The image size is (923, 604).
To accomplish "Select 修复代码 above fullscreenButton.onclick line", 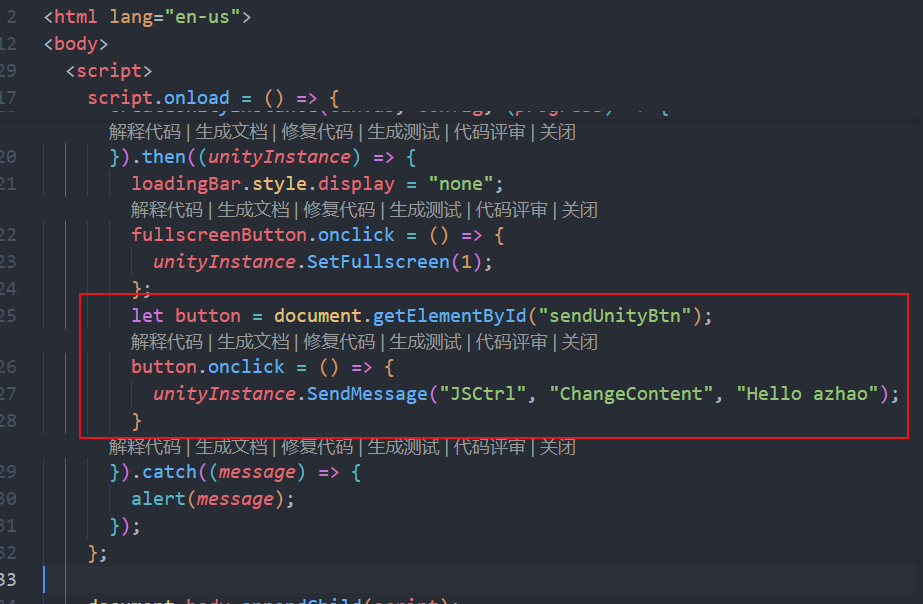I will click(x=339, y=210).
